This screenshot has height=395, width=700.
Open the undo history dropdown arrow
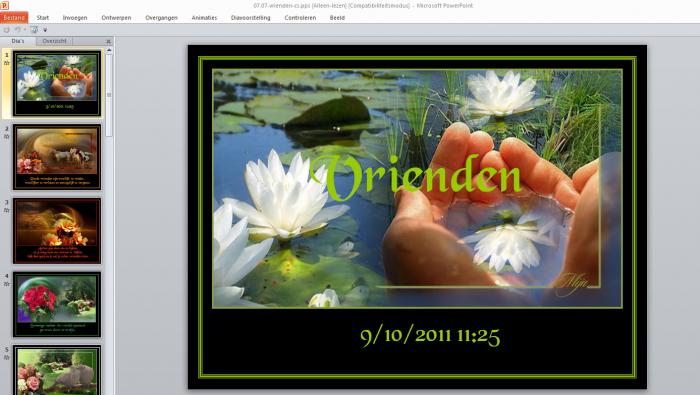pyautogui.click(x=25, y=29)
